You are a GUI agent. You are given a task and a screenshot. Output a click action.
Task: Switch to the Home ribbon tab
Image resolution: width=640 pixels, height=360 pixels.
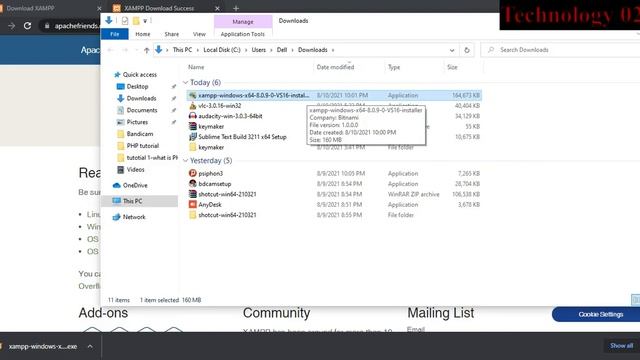(142, 34)
